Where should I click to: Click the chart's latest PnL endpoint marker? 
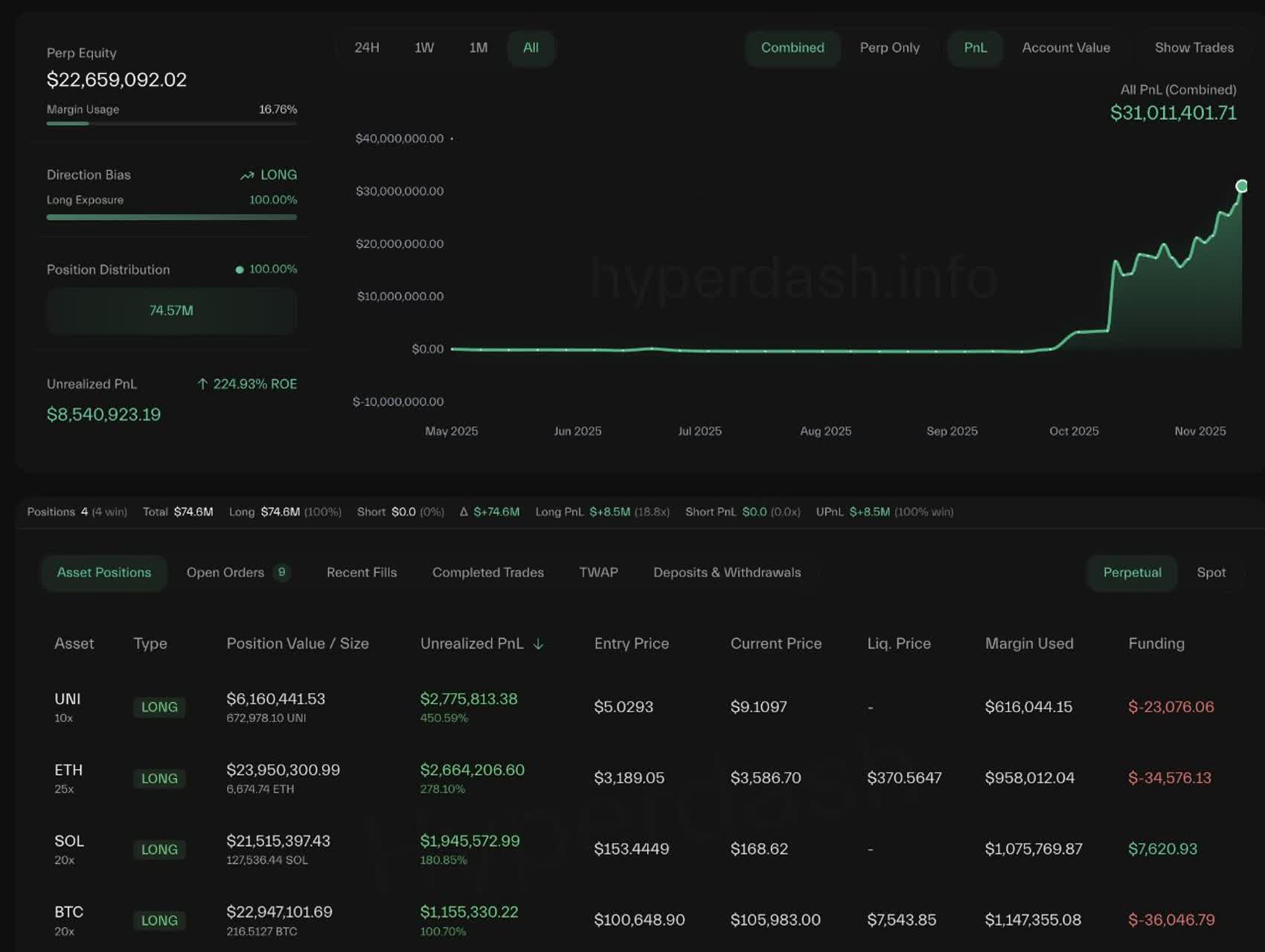tap(1241, 186)
